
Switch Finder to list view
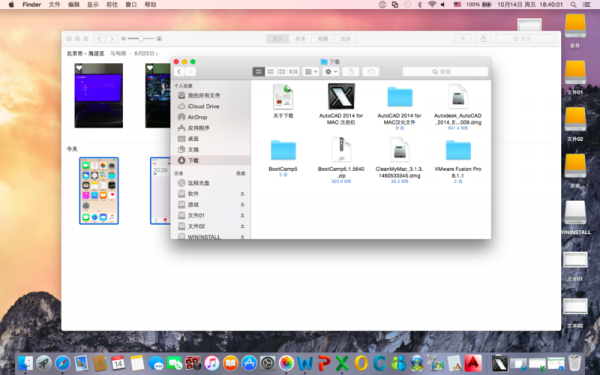coord(270,72)
